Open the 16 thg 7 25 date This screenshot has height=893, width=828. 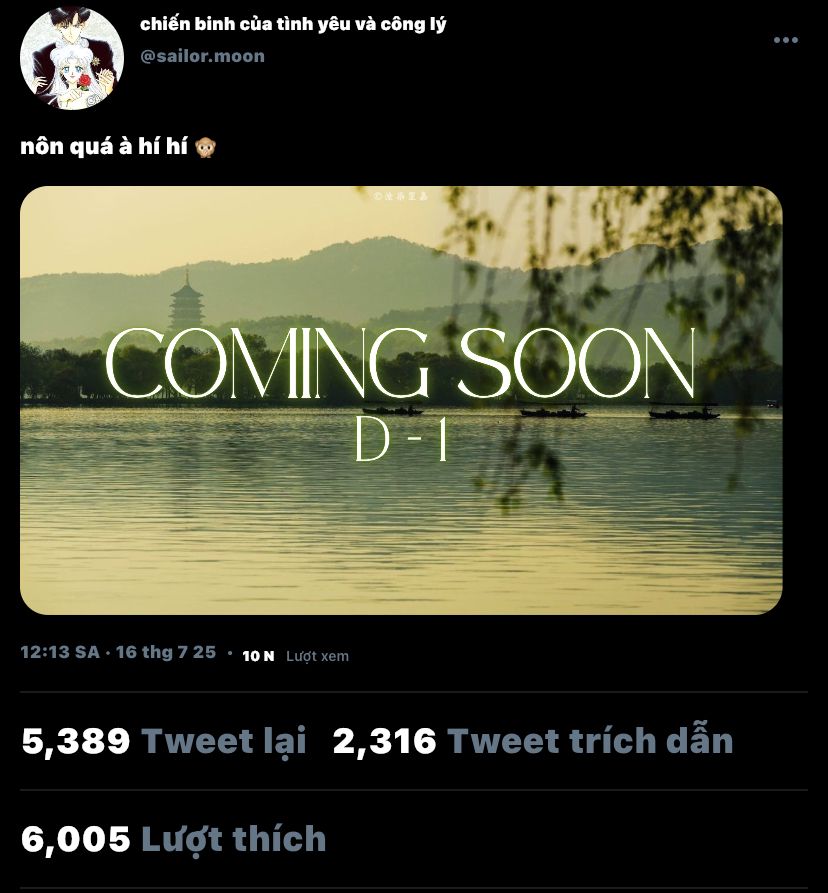click(x=166, y=652)
